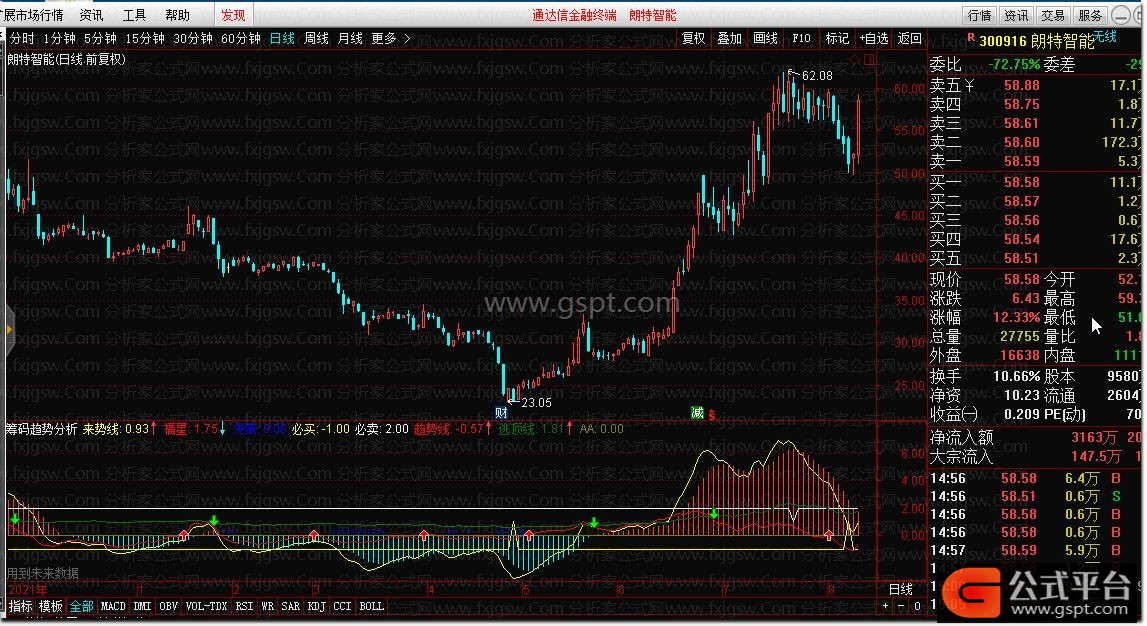Select the 全部 indicators tab

pos(81,606)
